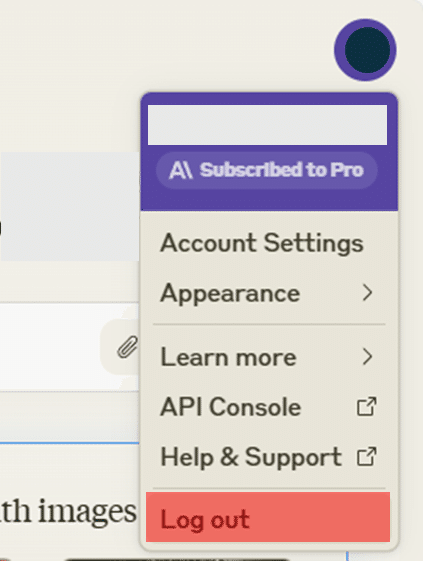This screenshot has height=561, width=423.
Task: Choose the Learn more menu item
Action: (x=269, y=357)
